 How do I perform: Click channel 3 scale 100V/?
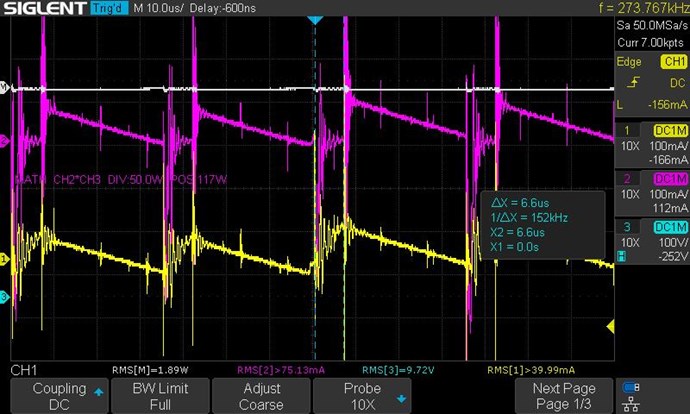[x=673, y=242]
